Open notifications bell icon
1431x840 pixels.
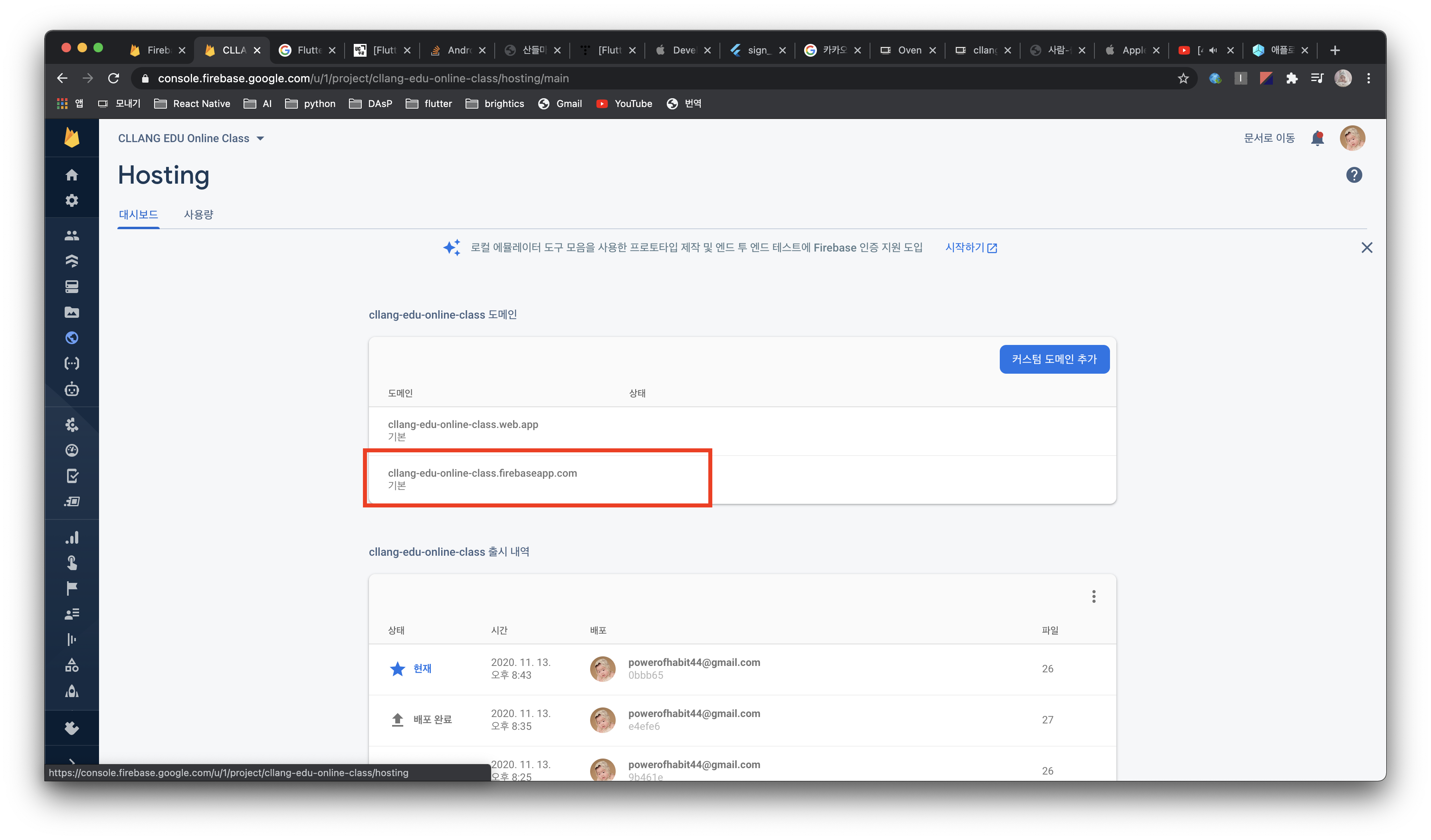[x=1318, y=138]
